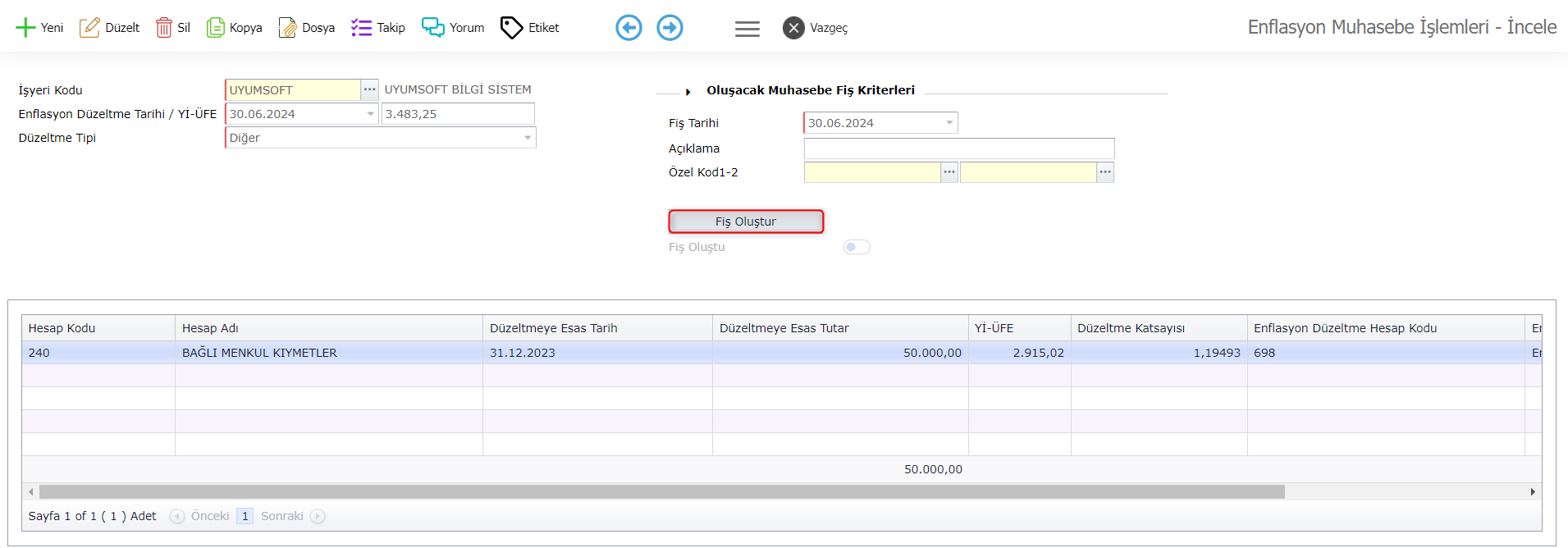Click Düzeltmeye Esas Tutar column header
Viewport: 1568px width, 548px height.
pyautogui.click(x=840, y=328)
